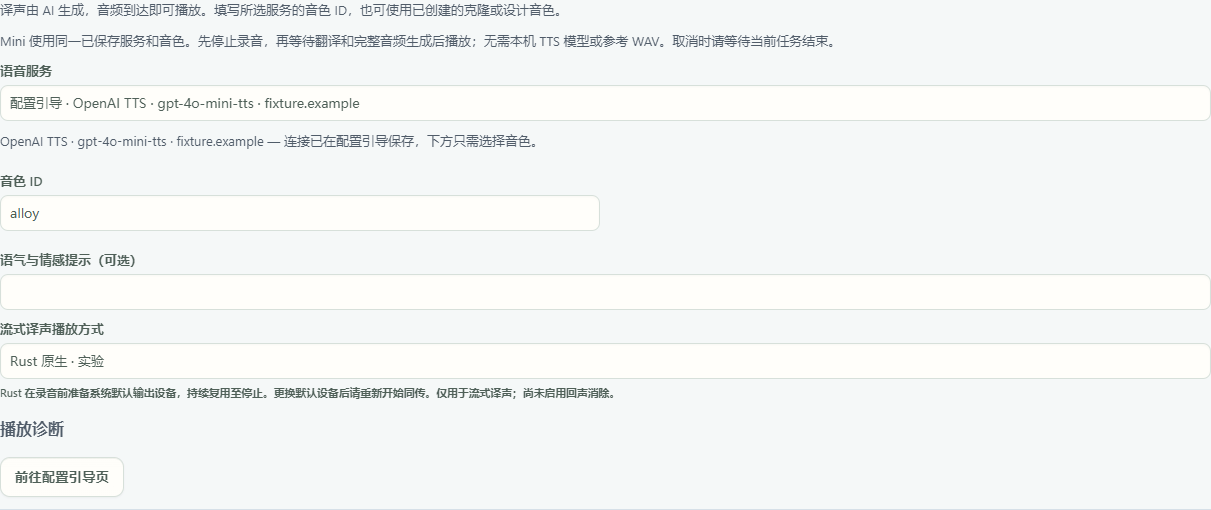Click the help text starting with OpenAI TTS

point(270,142)
